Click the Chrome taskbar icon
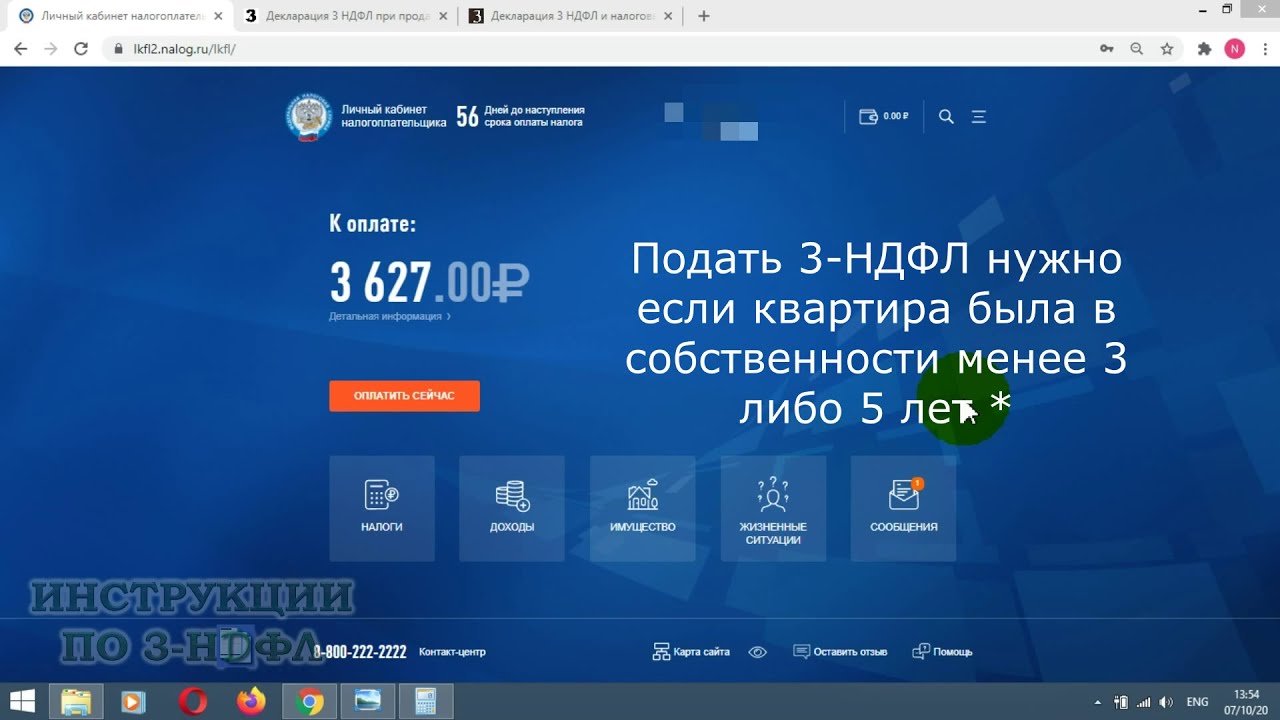 point(309,702)
